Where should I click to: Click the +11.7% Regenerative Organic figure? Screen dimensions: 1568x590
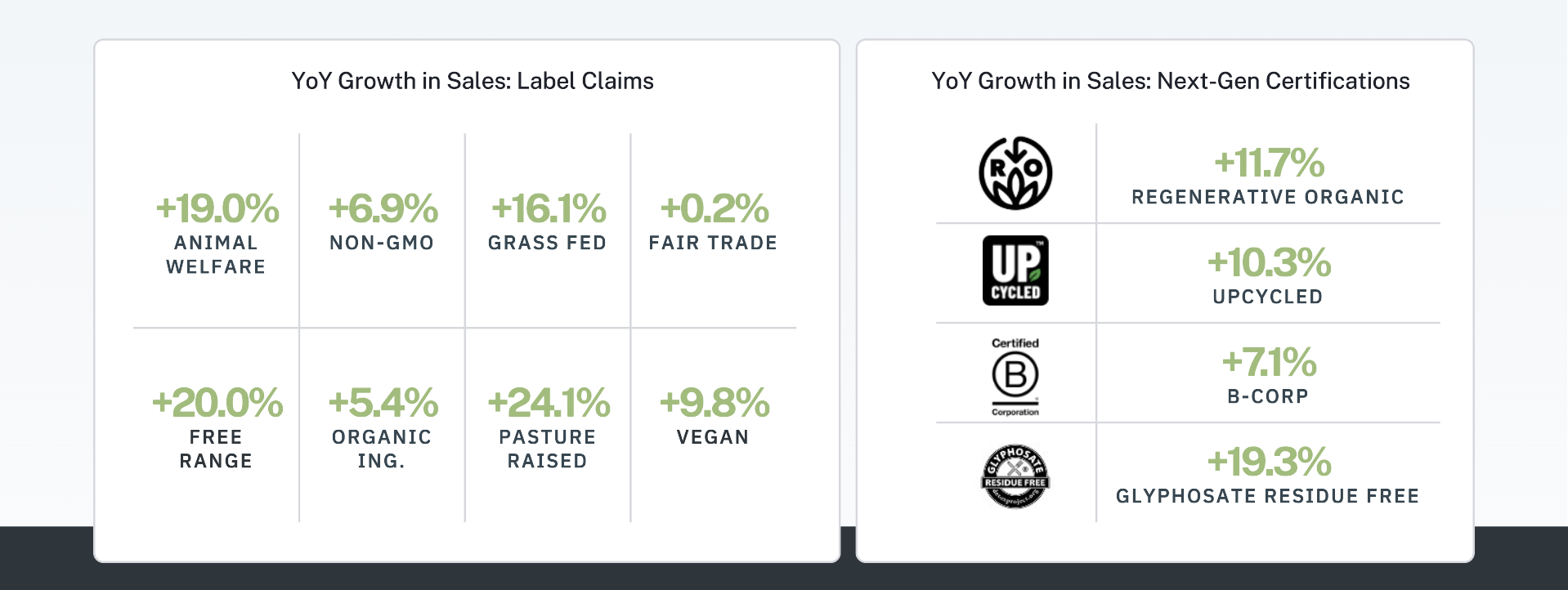click(x=1269, y=163)
